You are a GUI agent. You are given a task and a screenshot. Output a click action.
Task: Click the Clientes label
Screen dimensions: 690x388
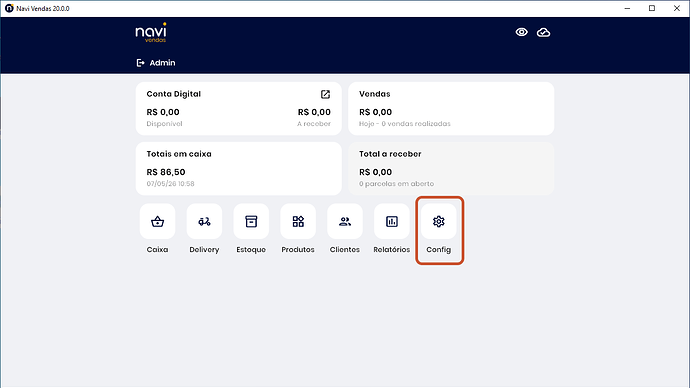[x=345, y=249]
